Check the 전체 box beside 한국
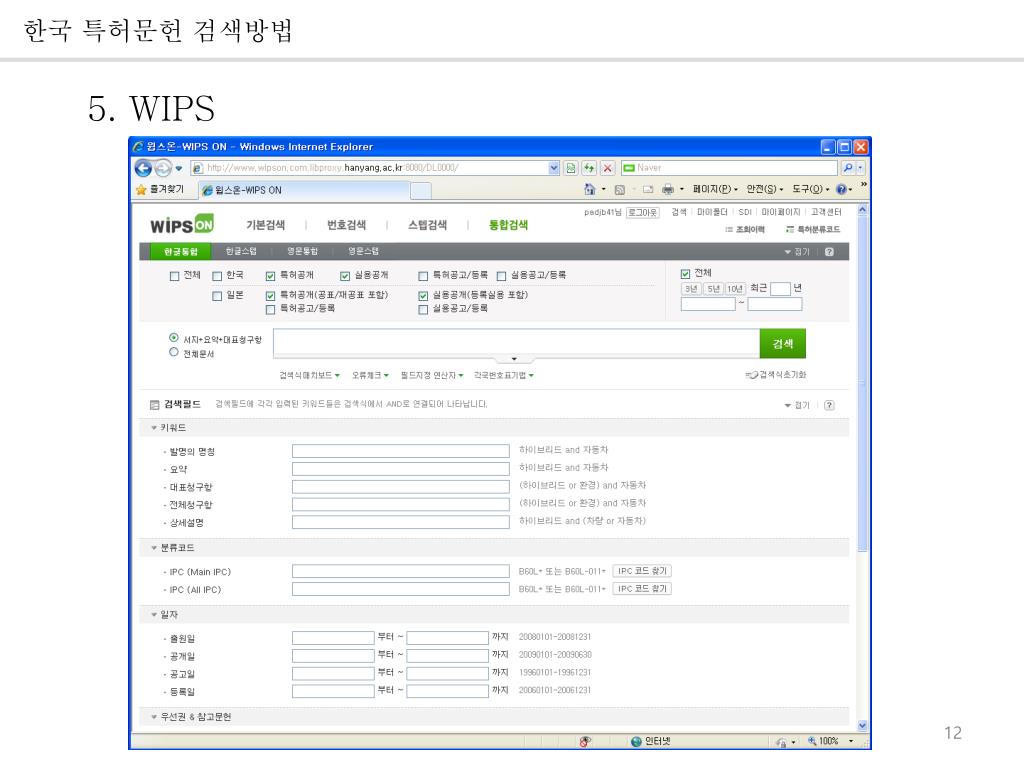 (174, 276)
